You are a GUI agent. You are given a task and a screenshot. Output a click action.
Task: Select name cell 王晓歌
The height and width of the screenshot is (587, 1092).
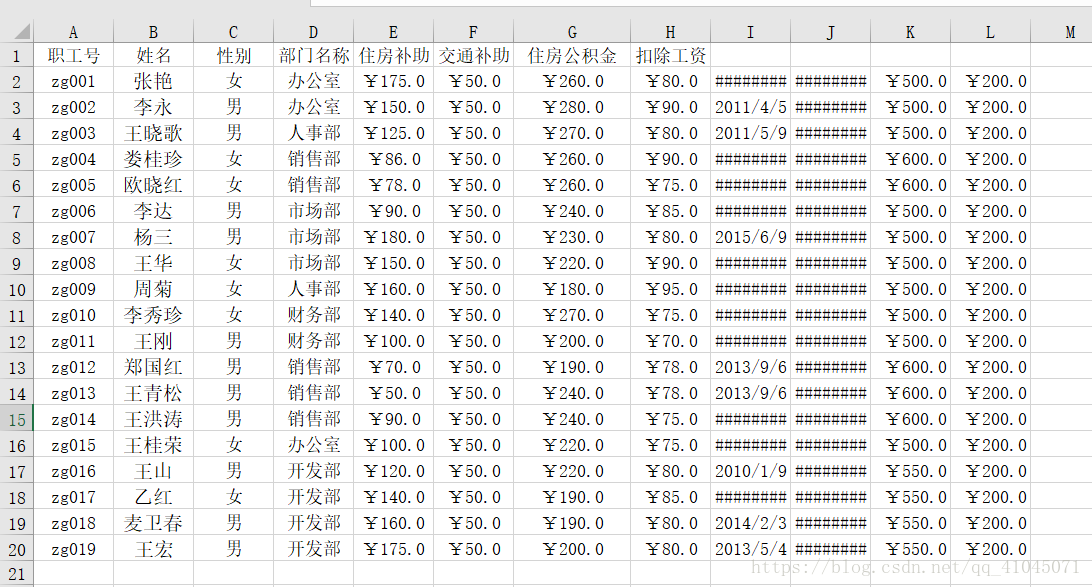(153, 133)
